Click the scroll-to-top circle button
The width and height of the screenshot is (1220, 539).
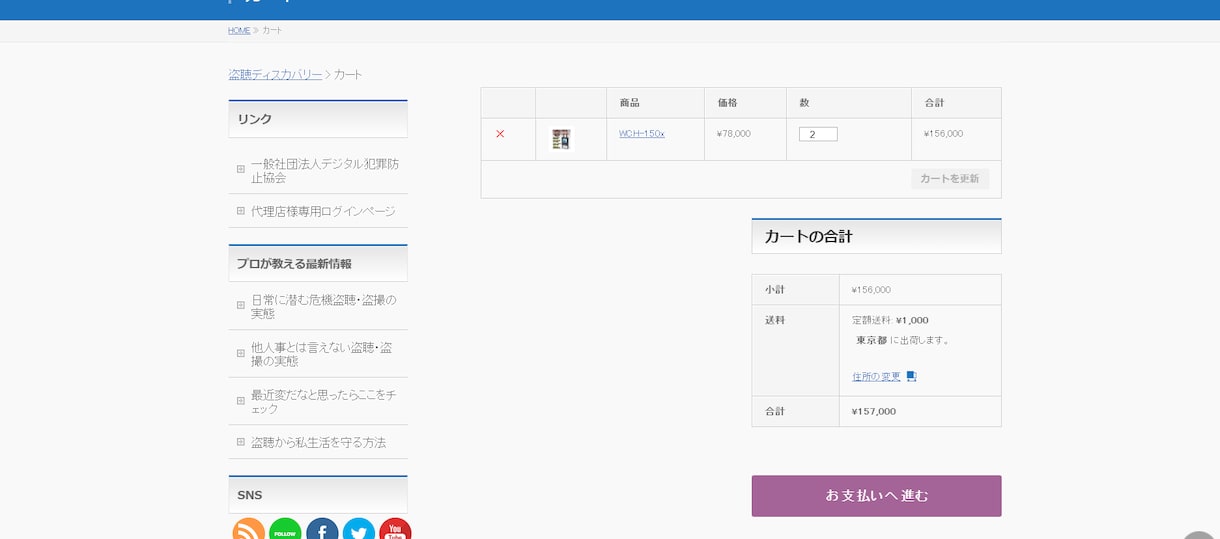click(x=1199, y=534)
